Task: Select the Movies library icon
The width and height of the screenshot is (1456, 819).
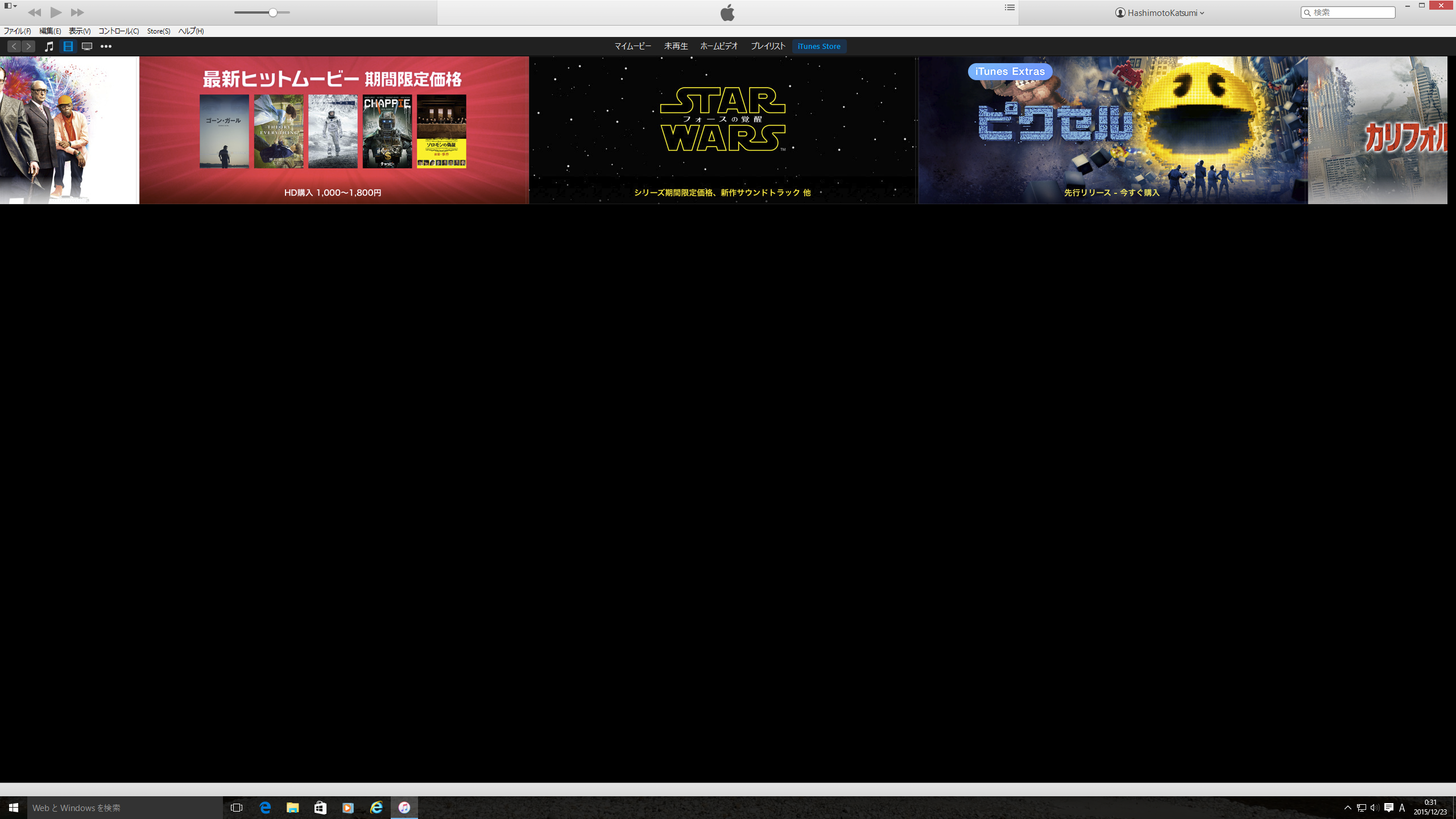Action: (68, 47)
